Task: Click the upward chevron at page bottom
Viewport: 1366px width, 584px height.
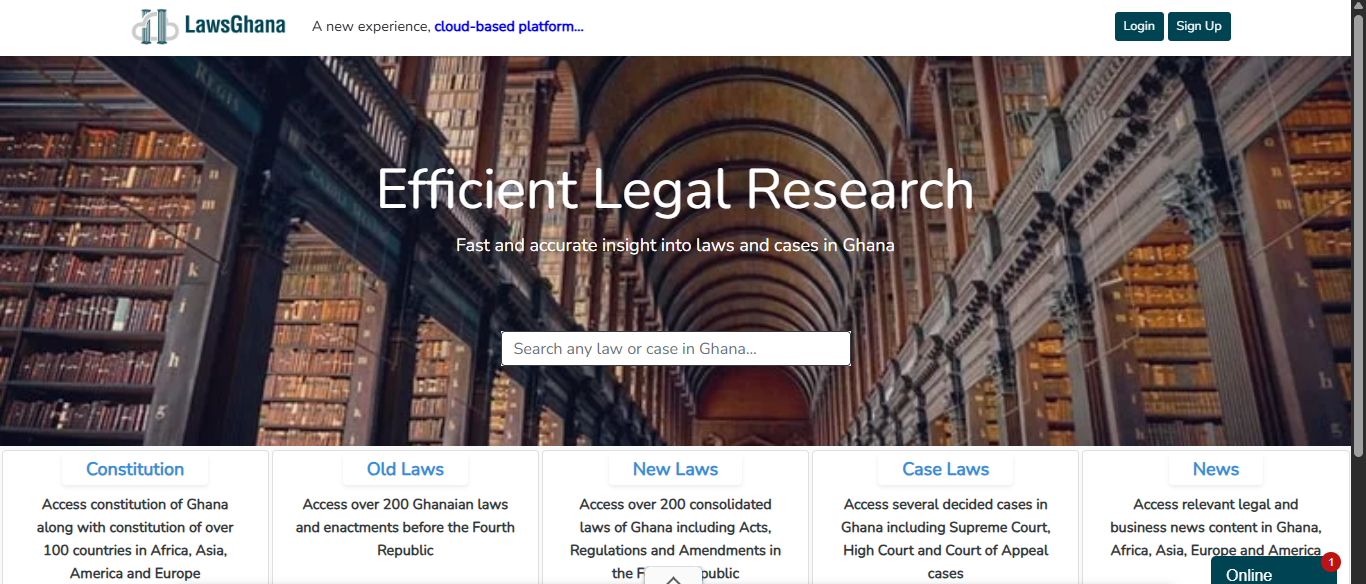Action: [673, 578]
